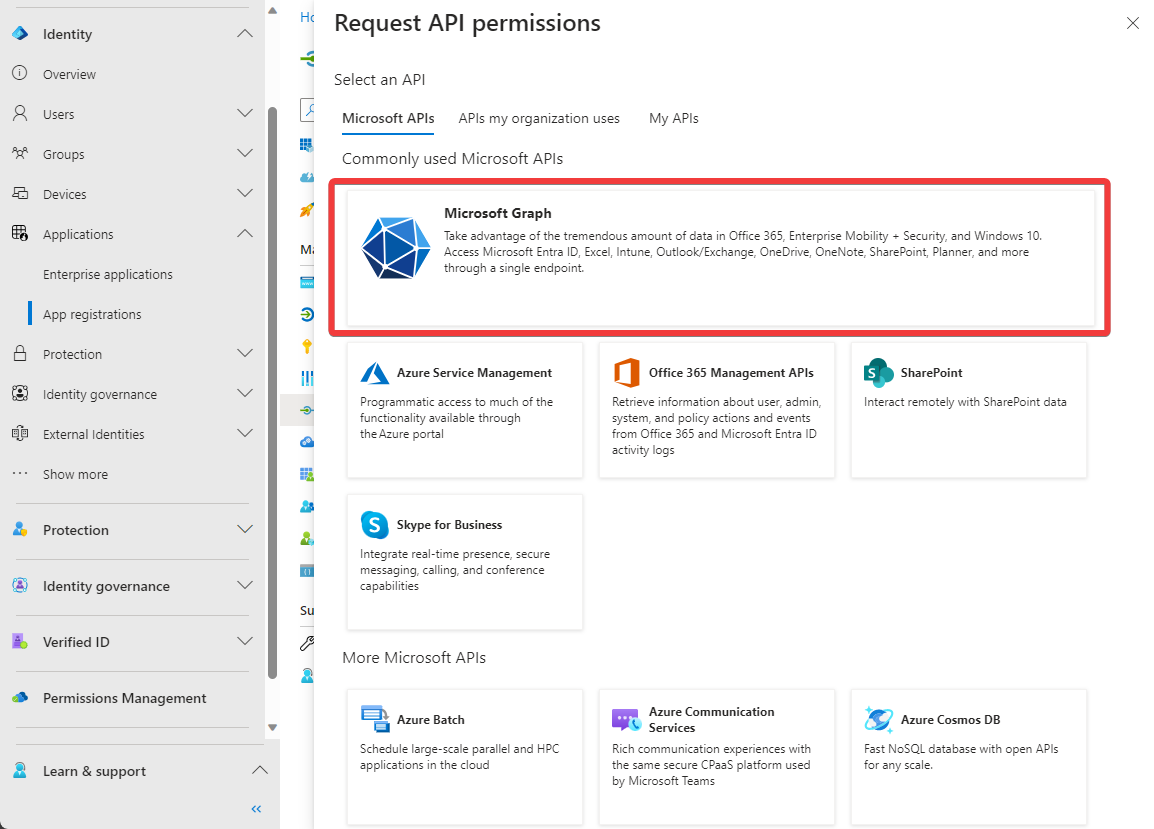Image resolution: width=1154 pixels, height=829 pixels.
Task: Click the Show more ellipsis icon
Action: [x=20, y=473]
